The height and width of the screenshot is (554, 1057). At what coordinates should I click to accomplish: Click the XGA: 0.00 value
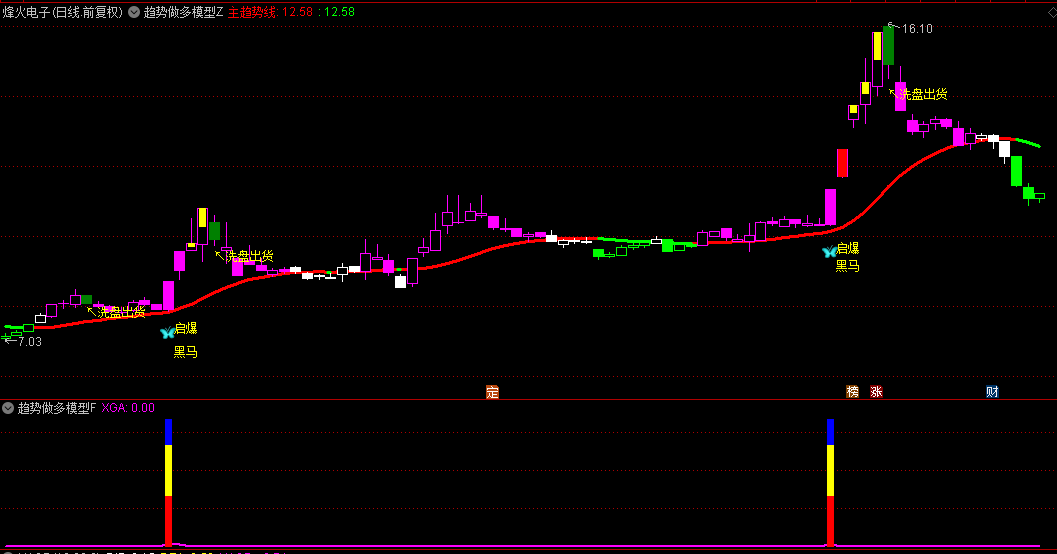128,408
